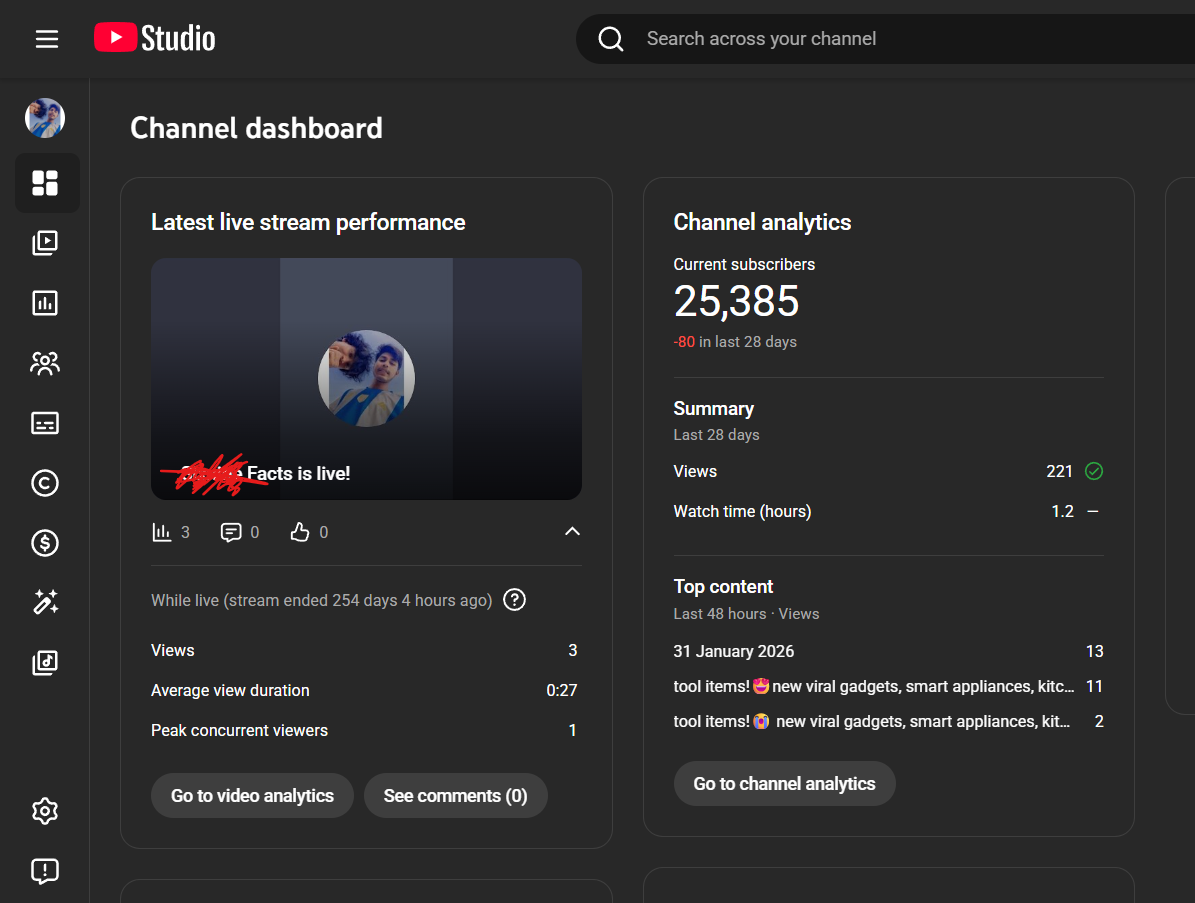Open the Analytics sidebar icon
The image size is (1195, 903).
(x=45, y=303)
